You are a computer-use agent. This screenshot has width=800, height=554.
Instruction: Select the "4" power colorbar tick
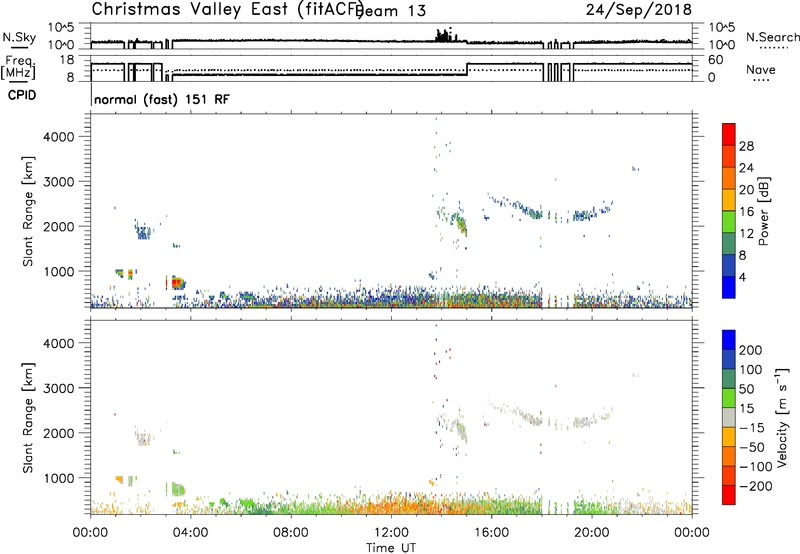743,277
